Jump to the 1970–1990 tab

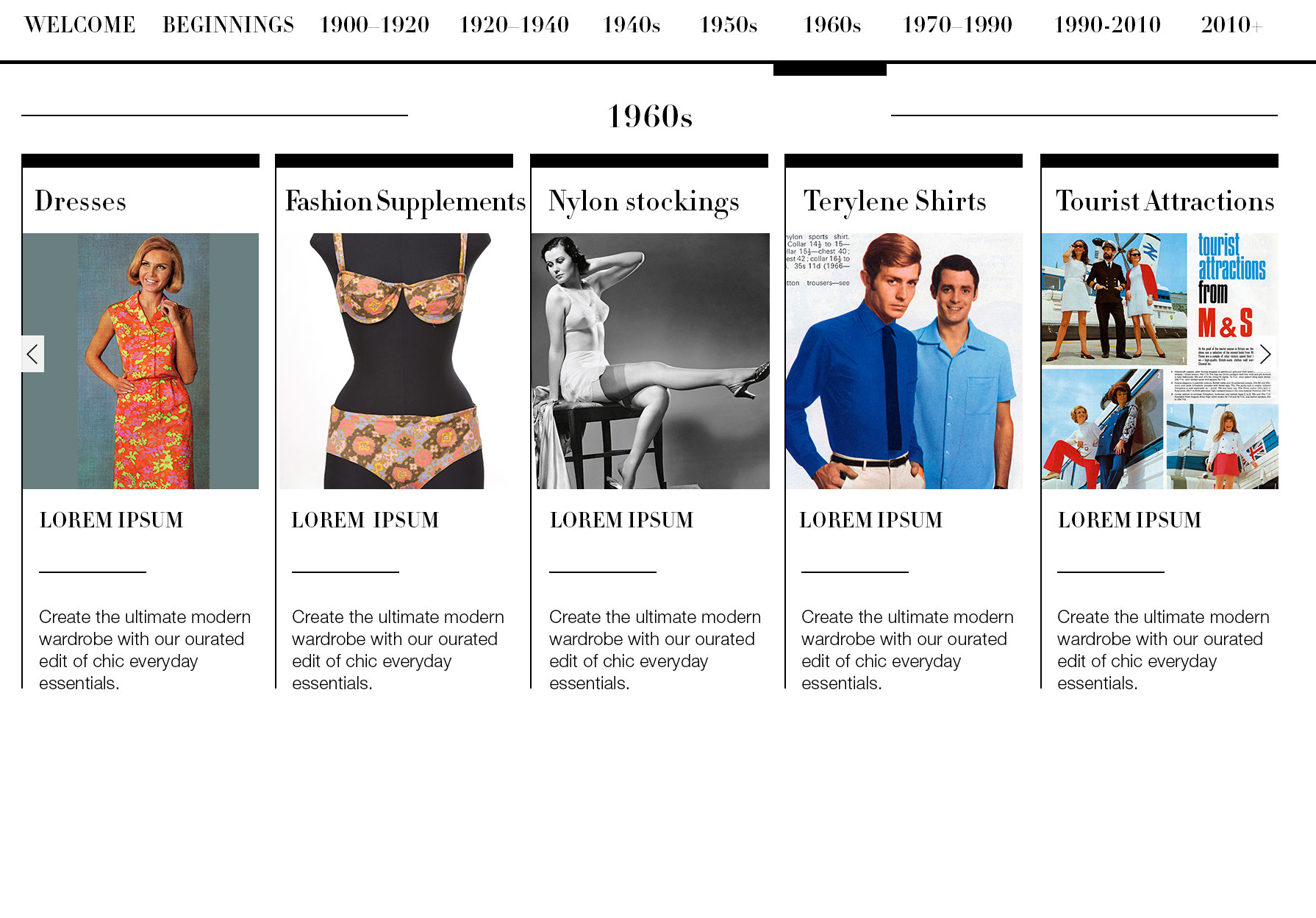pos(957,25)
